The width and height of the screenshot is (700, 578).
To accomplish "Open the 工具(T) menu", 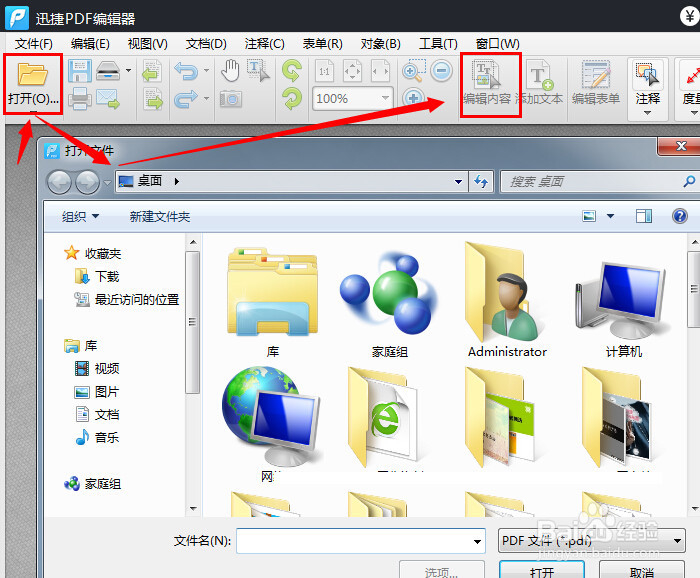I will [x=438, y=44].
